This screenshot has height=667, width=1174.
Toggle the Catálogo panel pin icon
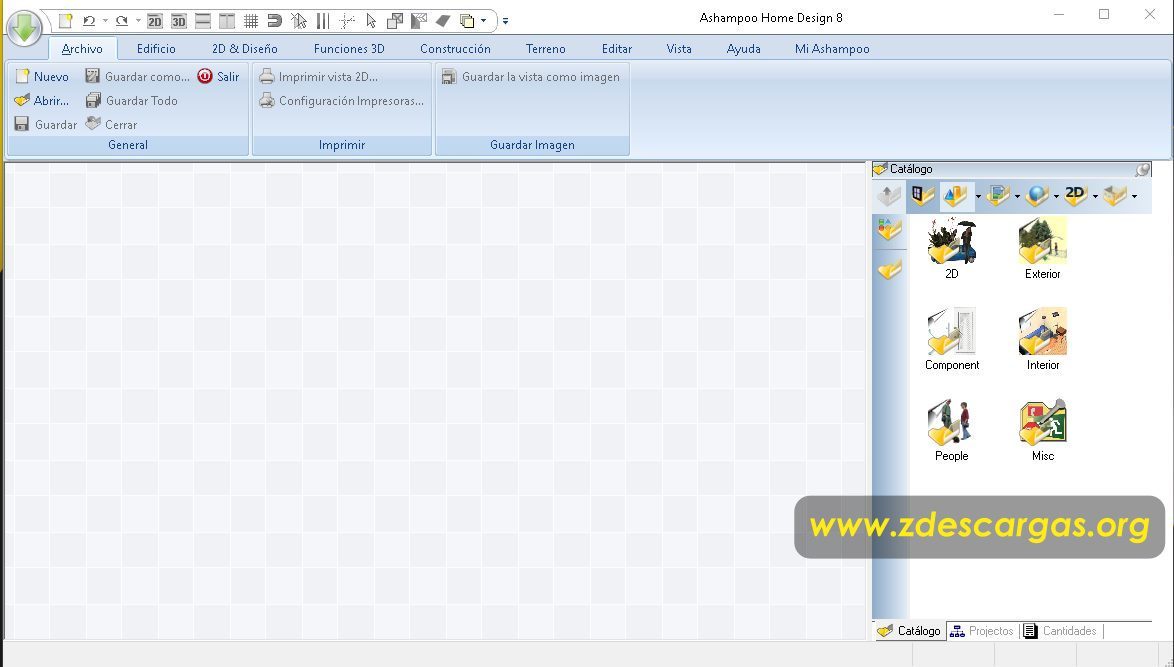coord(1143,170)
